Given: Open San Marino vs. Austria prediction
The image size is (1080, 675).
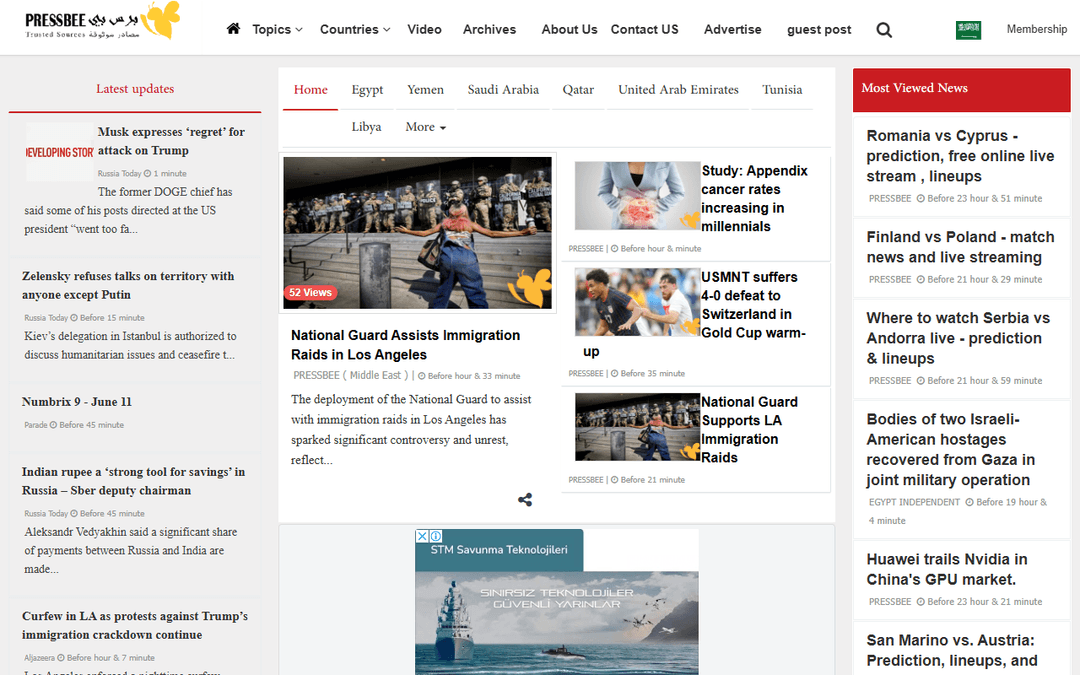Looking at the screenshot, I should click(952, 650).
